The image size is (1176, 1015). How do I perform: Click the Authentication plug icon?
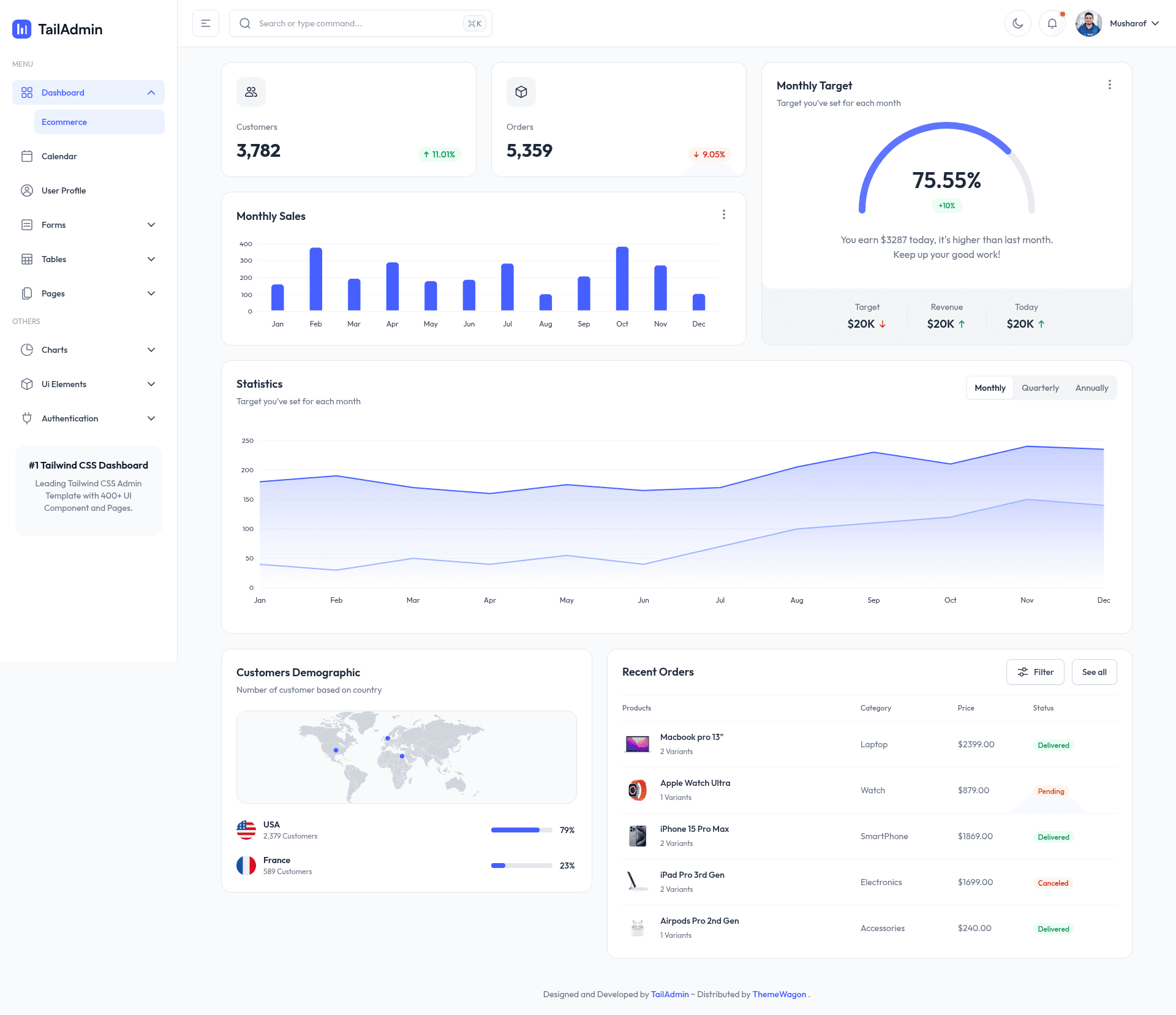click(x=27, y=418)
